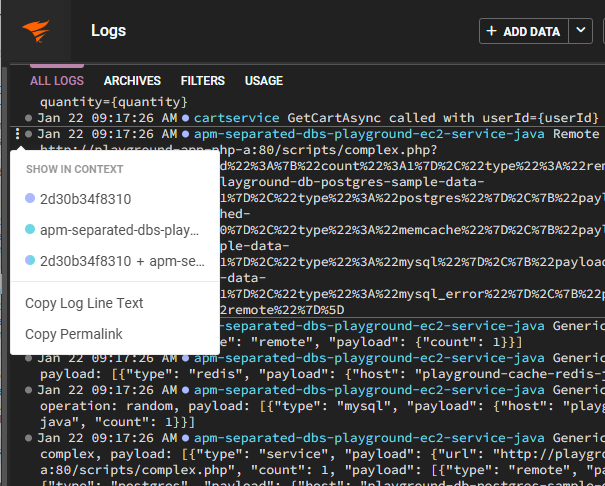Click the gray severity dot on cartservice row

pyautogui.click(x=28, y=118)
